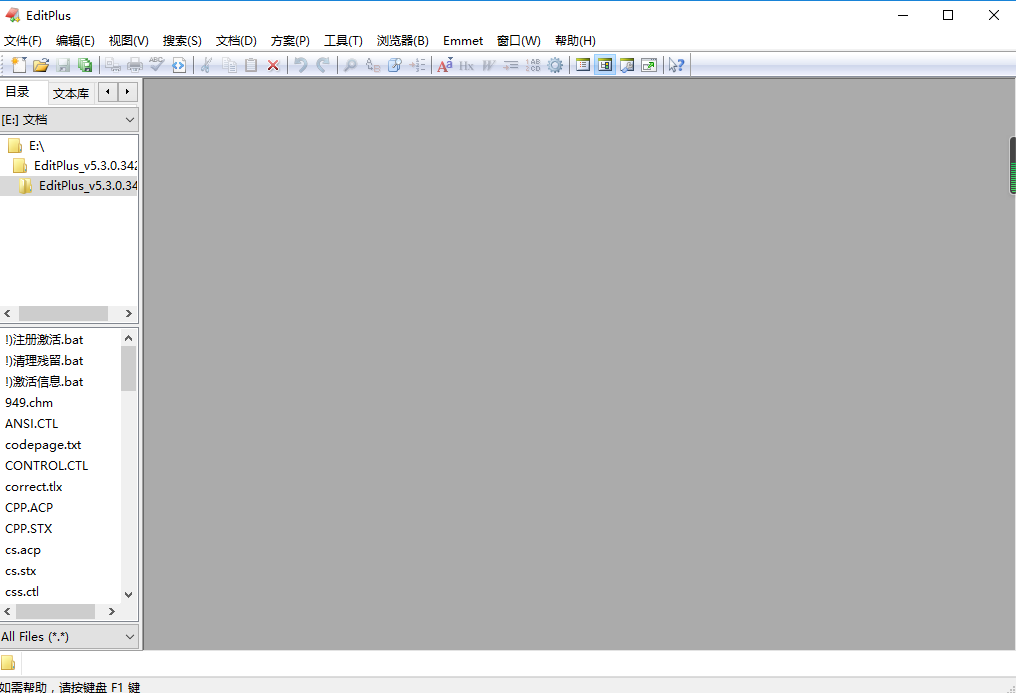Viewport: 1016px width, 693px height.
Task: Open the Hex Viewer
Action: click(x=465, y=65)
